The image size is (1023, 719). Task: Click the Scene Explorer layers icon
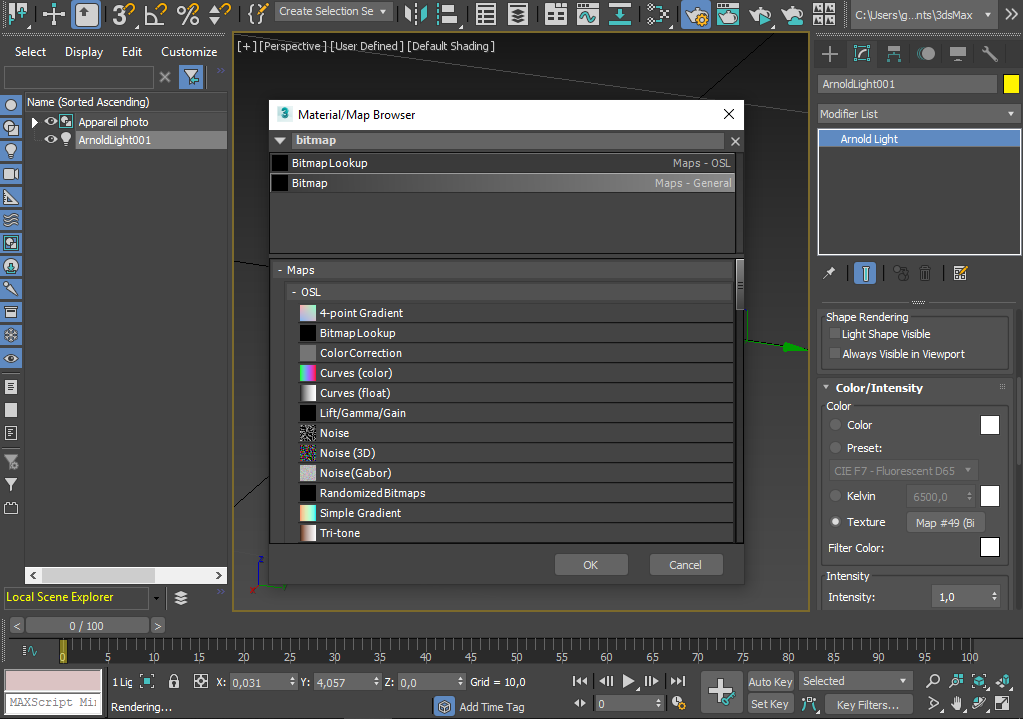click(x=181, y=598)
